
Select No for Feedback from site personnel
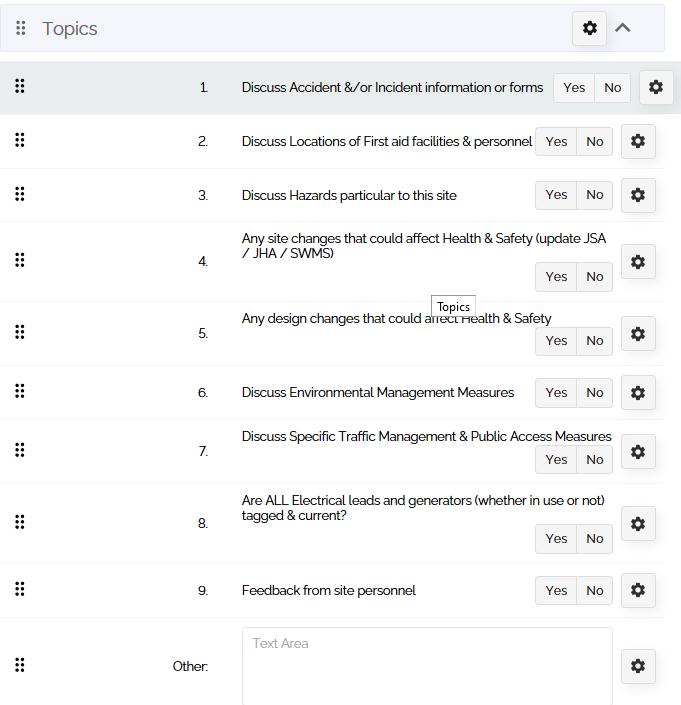click(x=594, y=591)
